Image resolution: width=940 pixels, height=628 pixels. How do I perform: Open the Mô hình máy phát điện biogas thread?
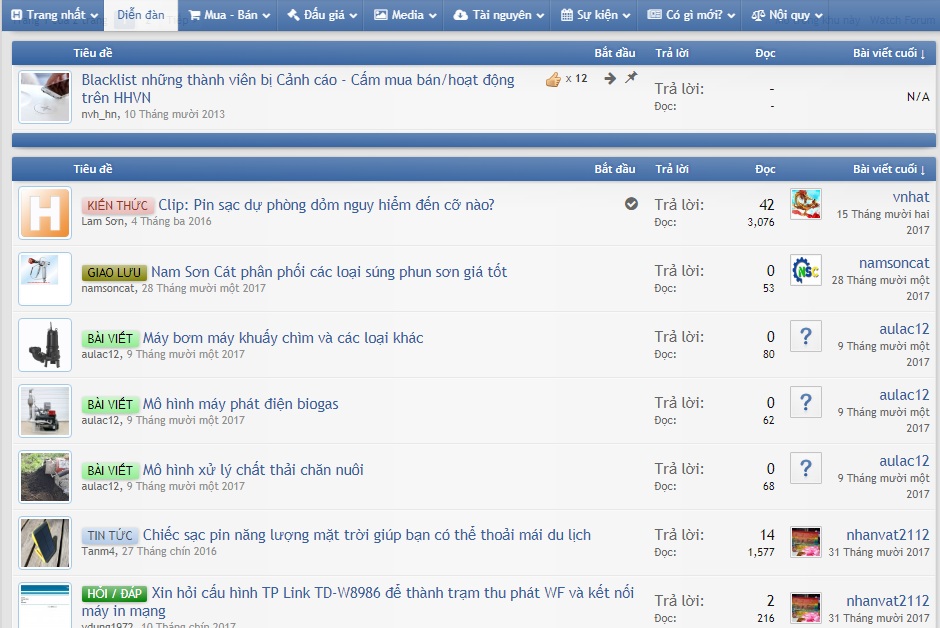(x=240, y=404)
